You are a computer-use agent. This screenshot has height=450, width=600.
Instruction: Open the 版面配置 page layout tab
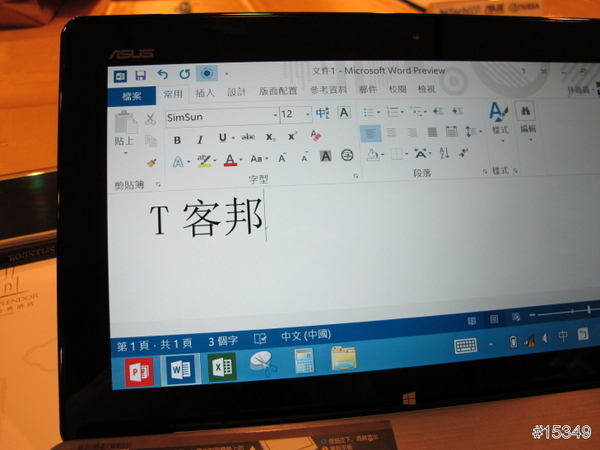click(x=278, y=91)
